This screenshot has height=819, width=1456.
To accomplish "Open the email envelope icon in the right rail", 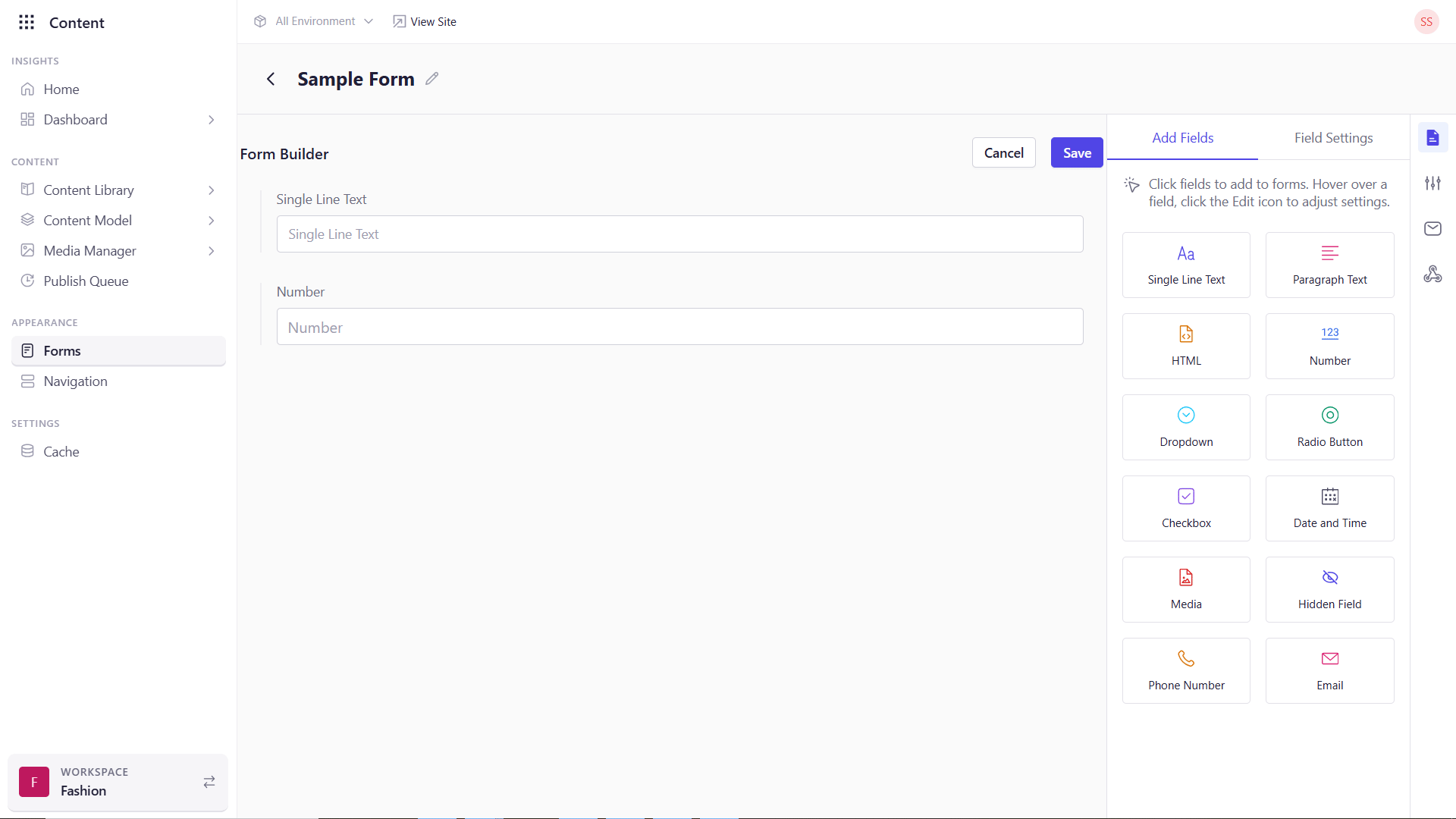I will (1432, 228).
